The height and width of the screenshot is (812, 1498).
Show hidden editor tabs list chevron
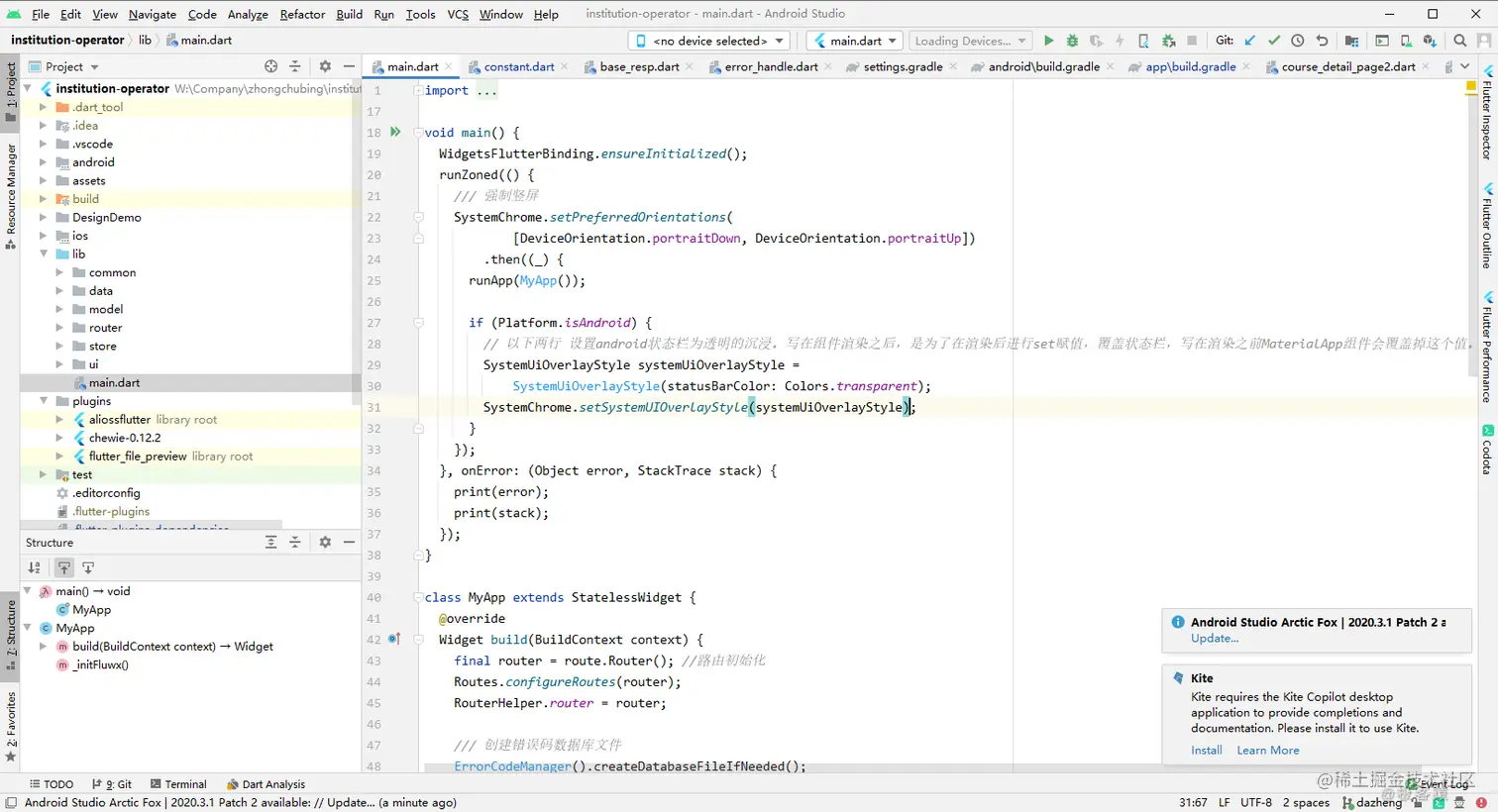[1464, 66]
